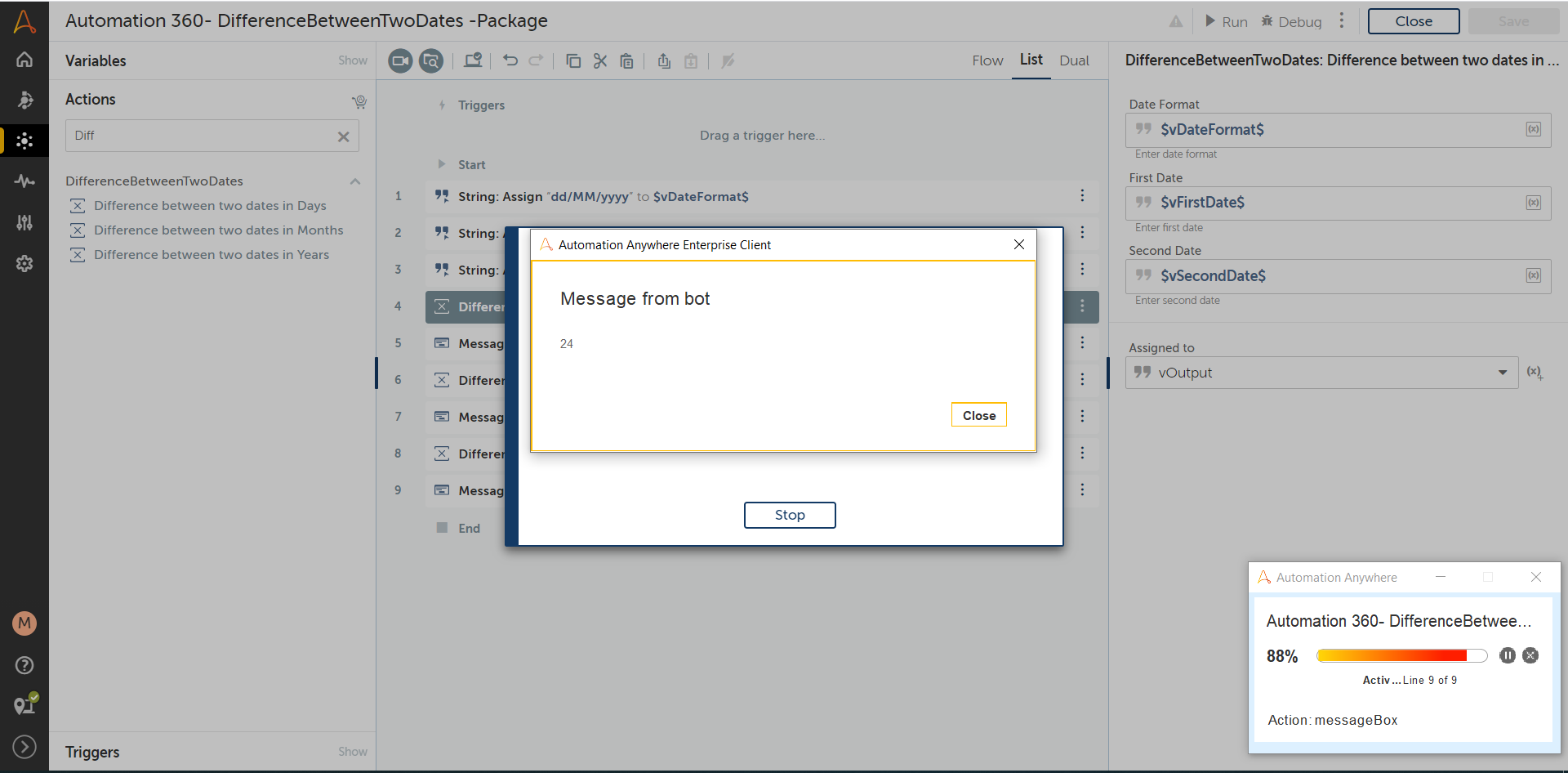Image resolution: width=1568 pixels, height=773 pixels.
Task: Open options menu for line 1
Action: pos(1082,195)
